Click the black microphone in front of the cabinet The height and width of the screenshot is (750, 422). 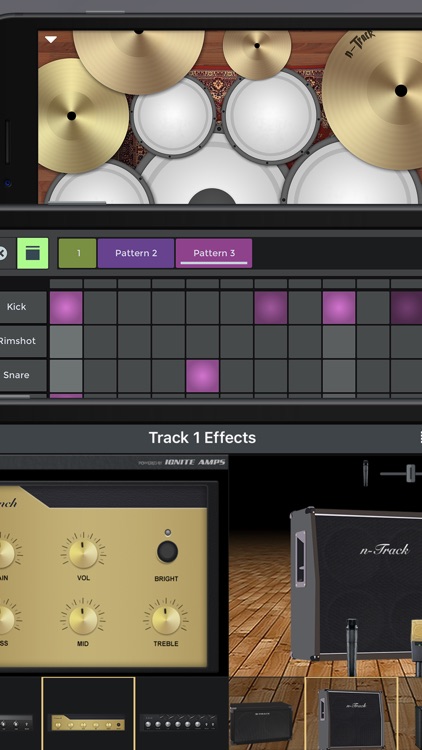tap(352, 646)
